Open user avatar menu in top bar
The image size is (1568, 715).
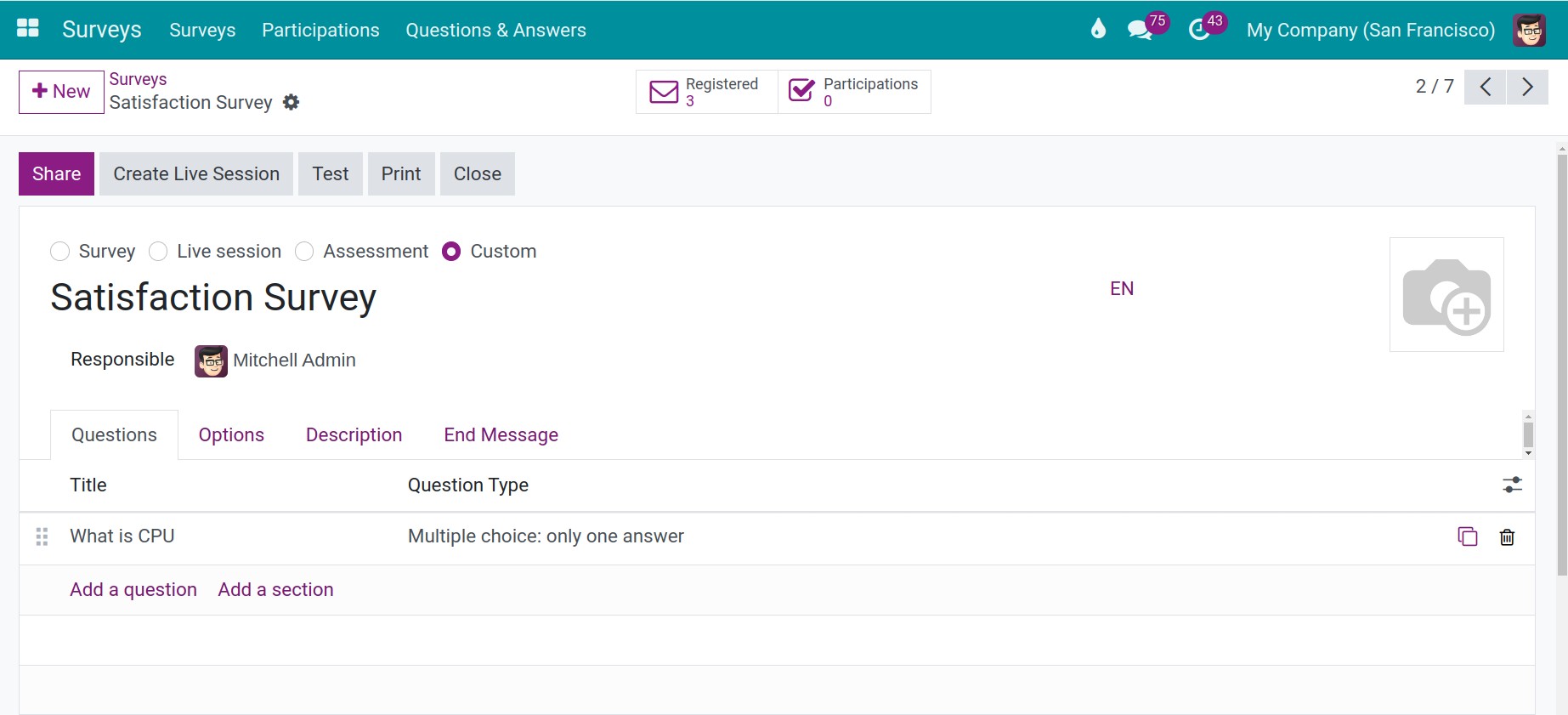[1529, 30]
